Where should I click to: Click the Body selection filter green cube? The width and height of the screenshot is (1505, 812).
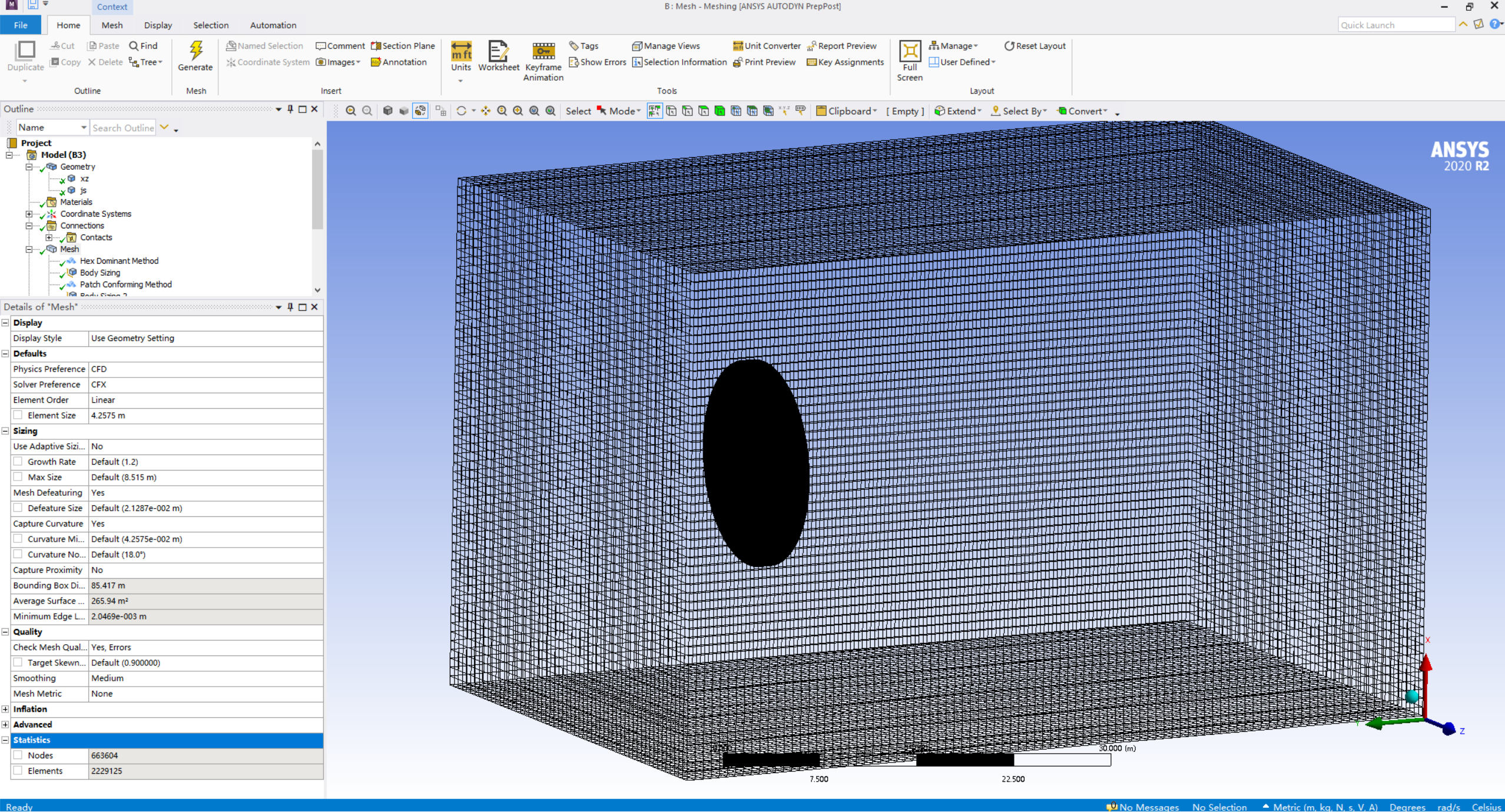pyautogui.click(x=720, y=111)
